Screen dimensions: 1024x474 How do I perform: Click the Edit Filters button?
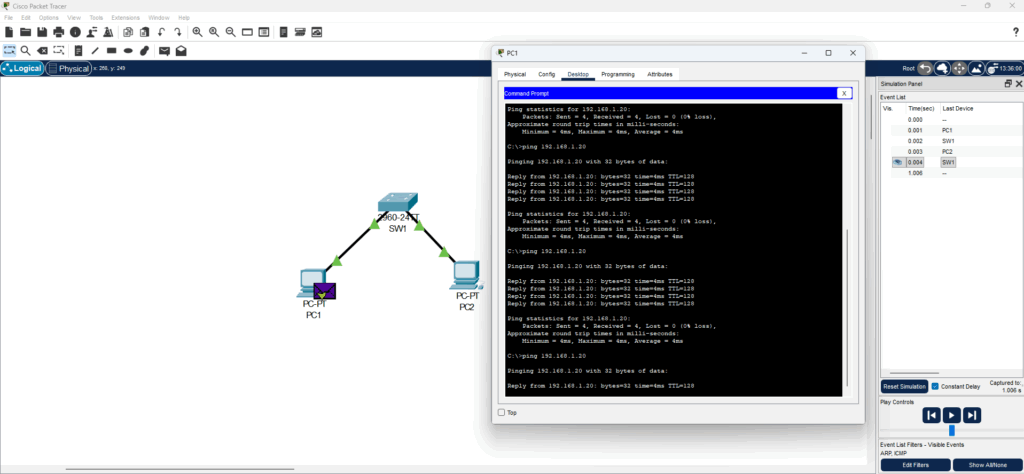click(x=915, y=465)
